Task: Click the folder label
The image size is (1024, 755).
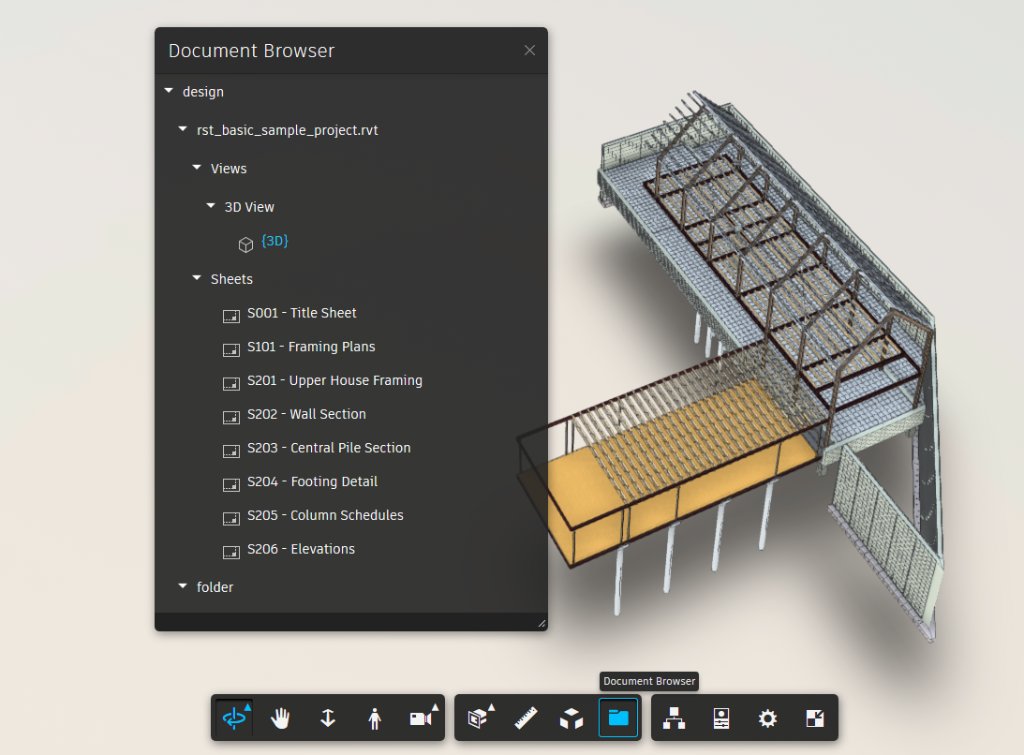Action: coord(215,587)
